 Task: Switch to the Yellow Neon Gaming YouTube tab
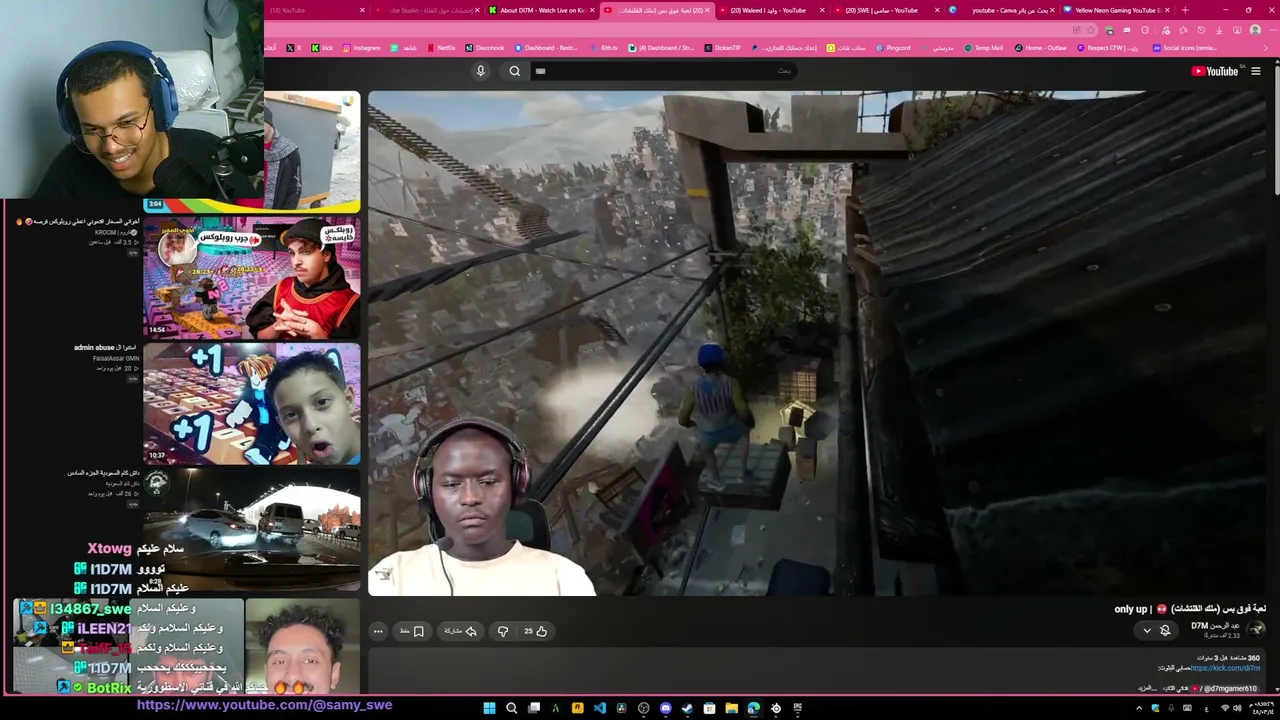pos(1115,10)
